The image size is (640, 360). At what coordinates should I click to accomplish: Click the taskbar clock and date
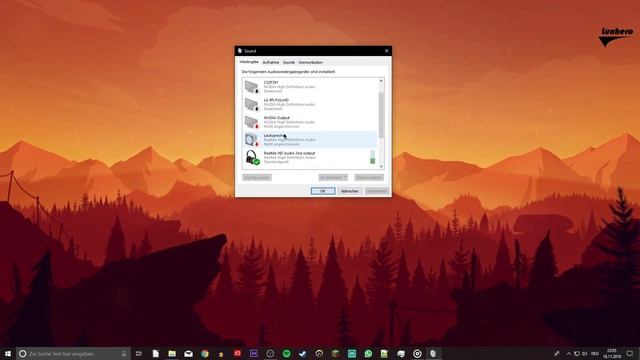[611, 353]
